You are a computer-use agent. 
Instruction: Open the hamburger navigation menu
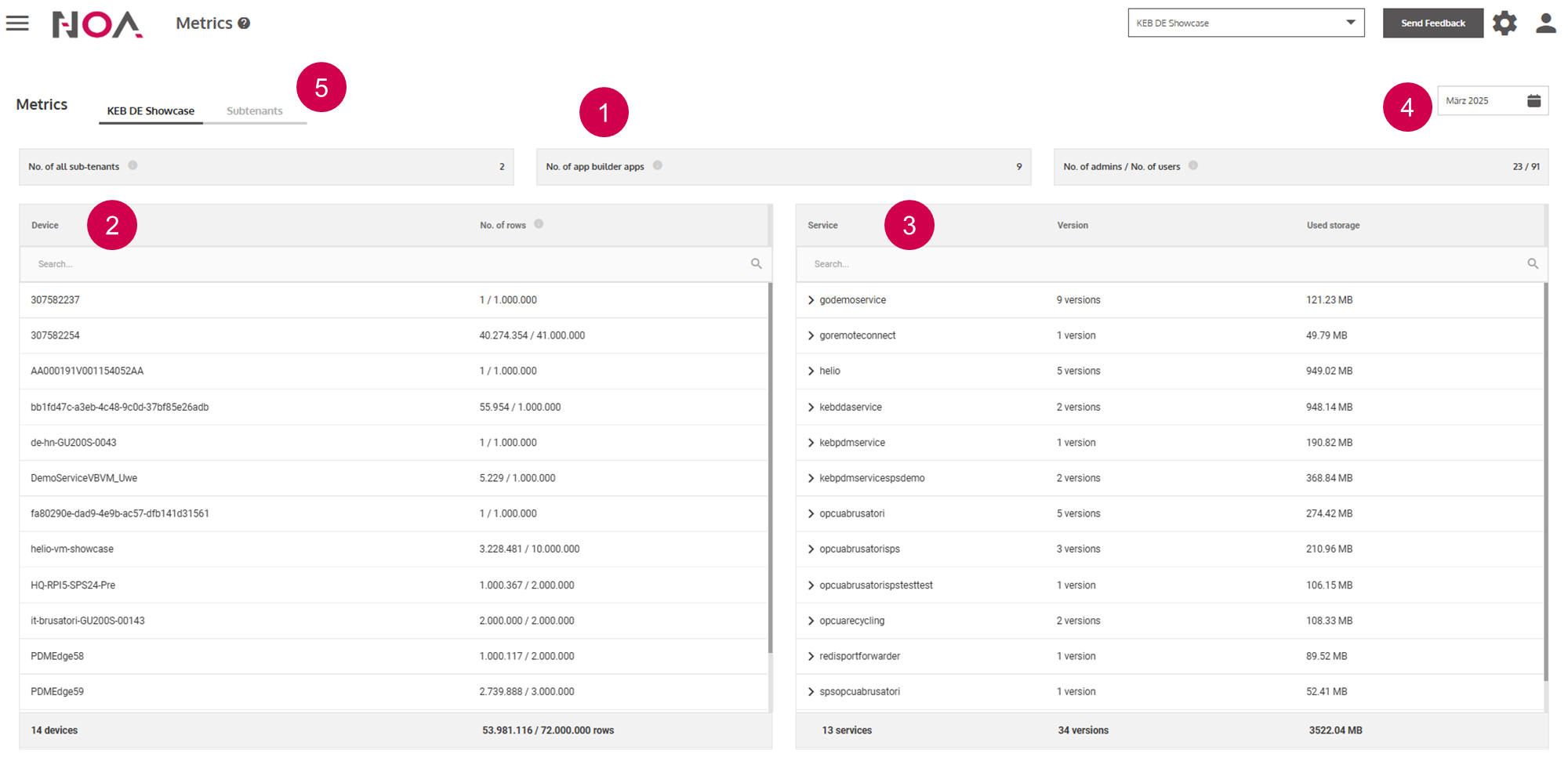coord(17,24)
